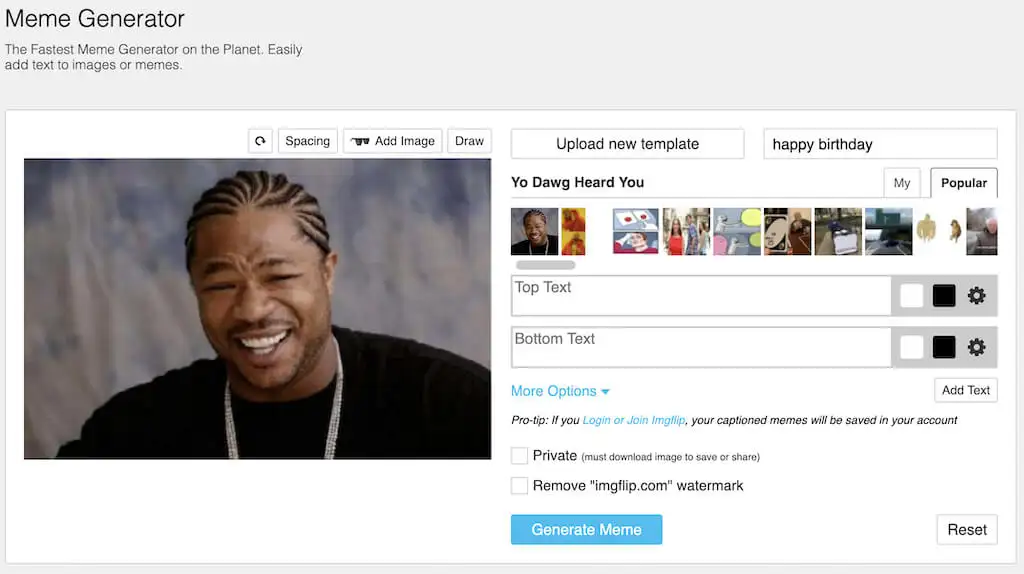The height and width of the screenshot is (574, 1024).
Task: Check Remove imgflip.com watermark option
Action: click(x=519, y=486)
